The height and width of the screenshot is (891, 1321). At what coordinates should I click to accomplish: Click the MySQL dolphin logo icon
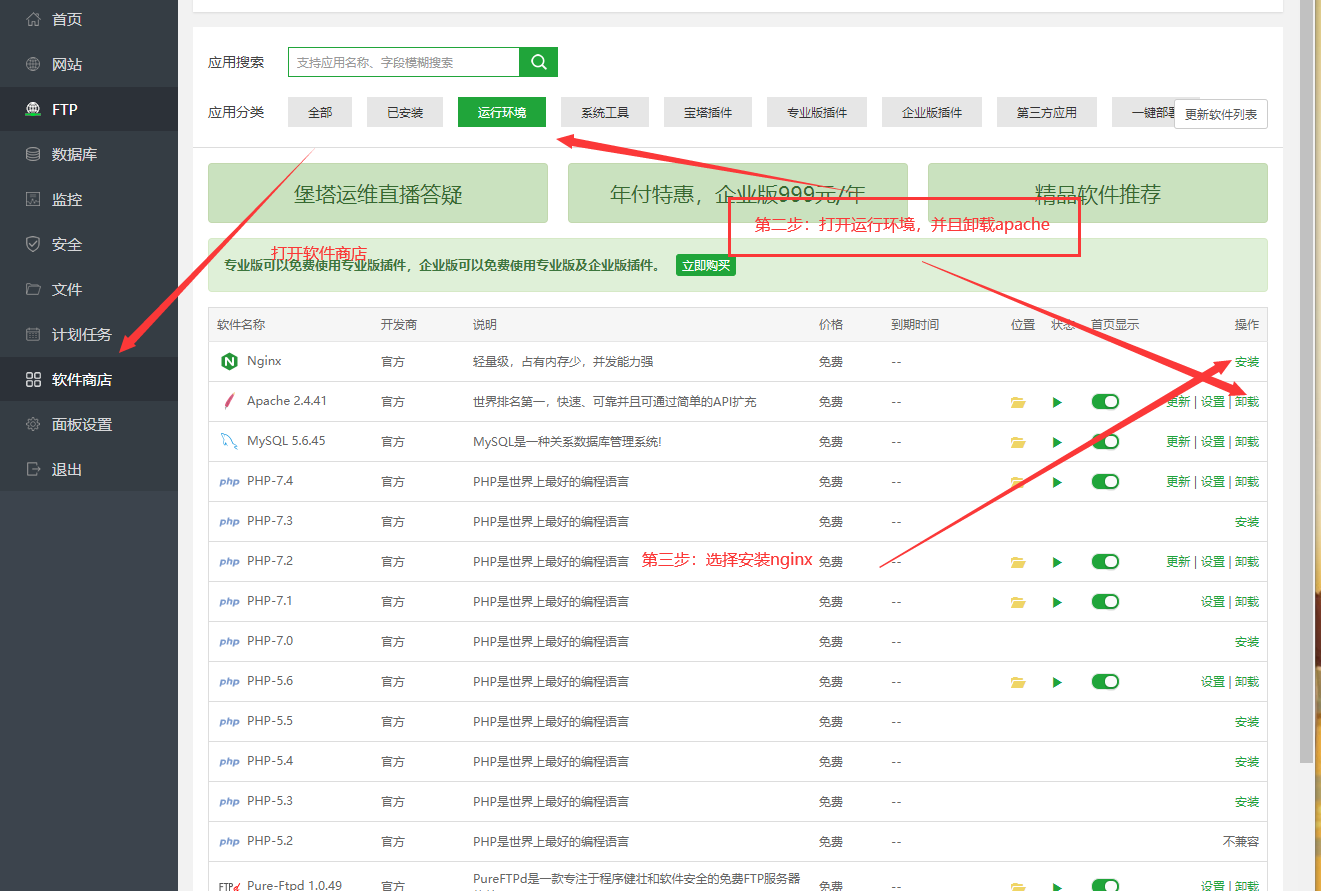[x=229, y=442]
